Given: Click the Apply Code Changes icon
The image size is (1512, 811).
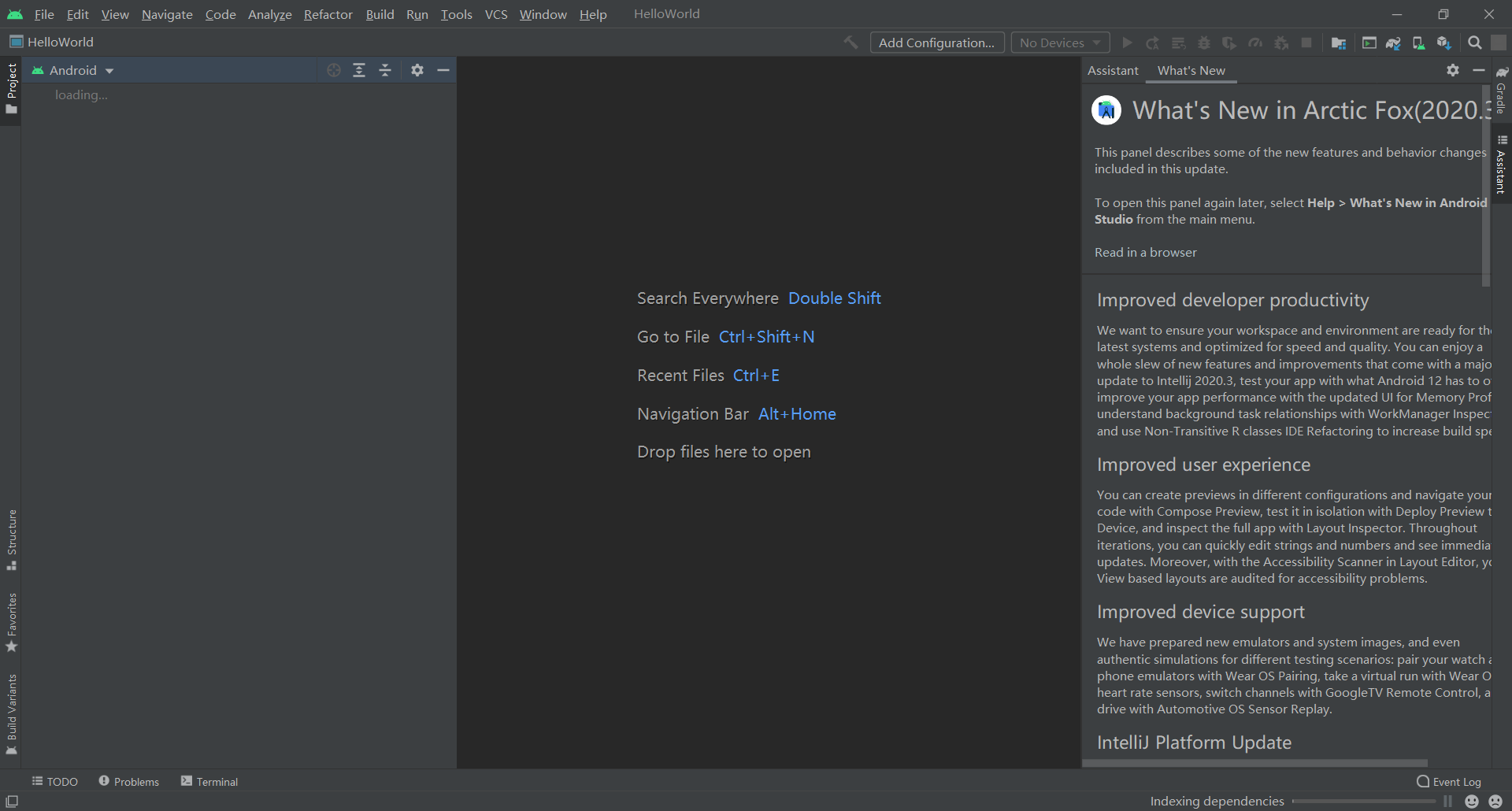Looking at the screenshot, I should point(1179,43).
